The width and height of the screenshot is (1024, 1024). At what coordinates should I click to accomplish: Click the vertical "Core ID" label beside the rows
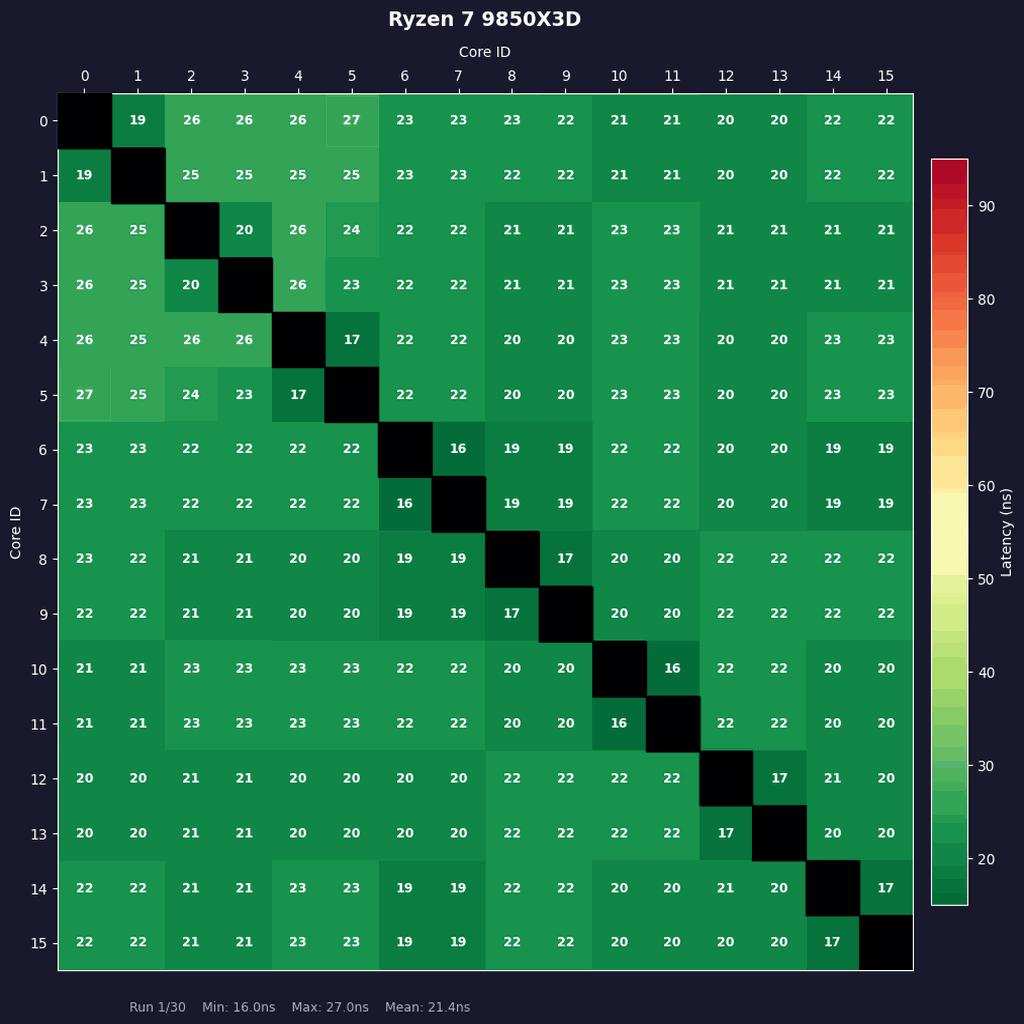click(16, 532)
